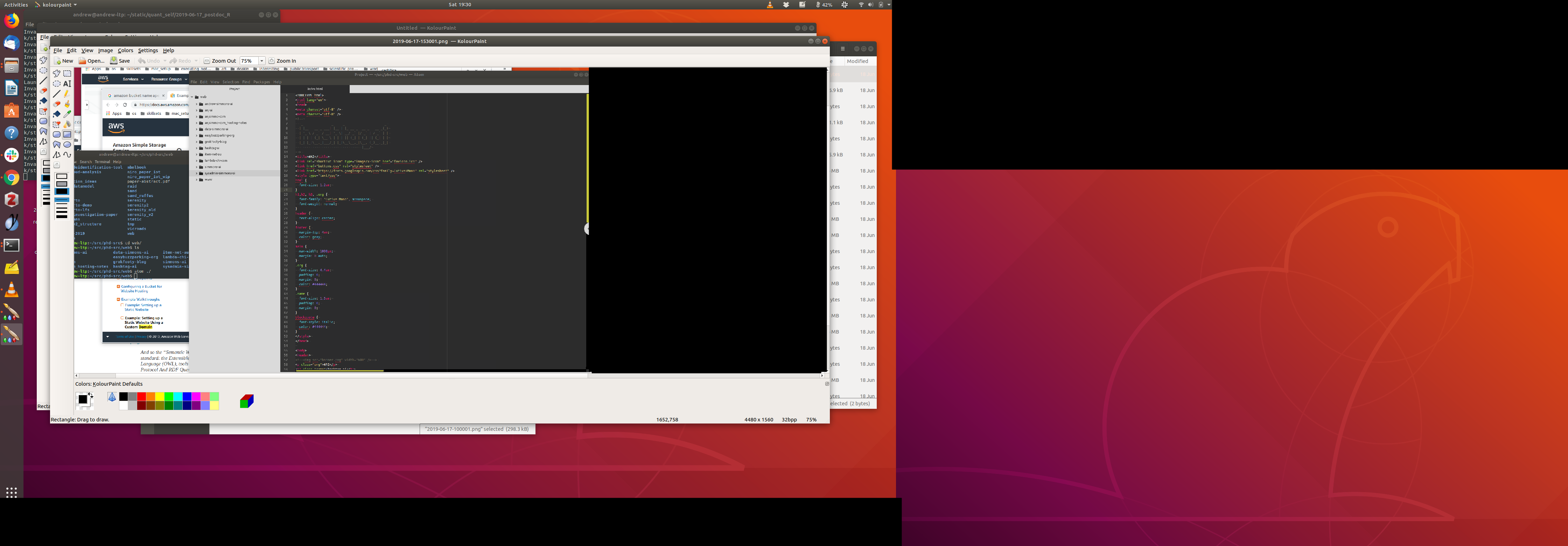The image size is (1568, 546).
Task: Expand the Redo history dropdown arrow
Action: pos(196,61)
